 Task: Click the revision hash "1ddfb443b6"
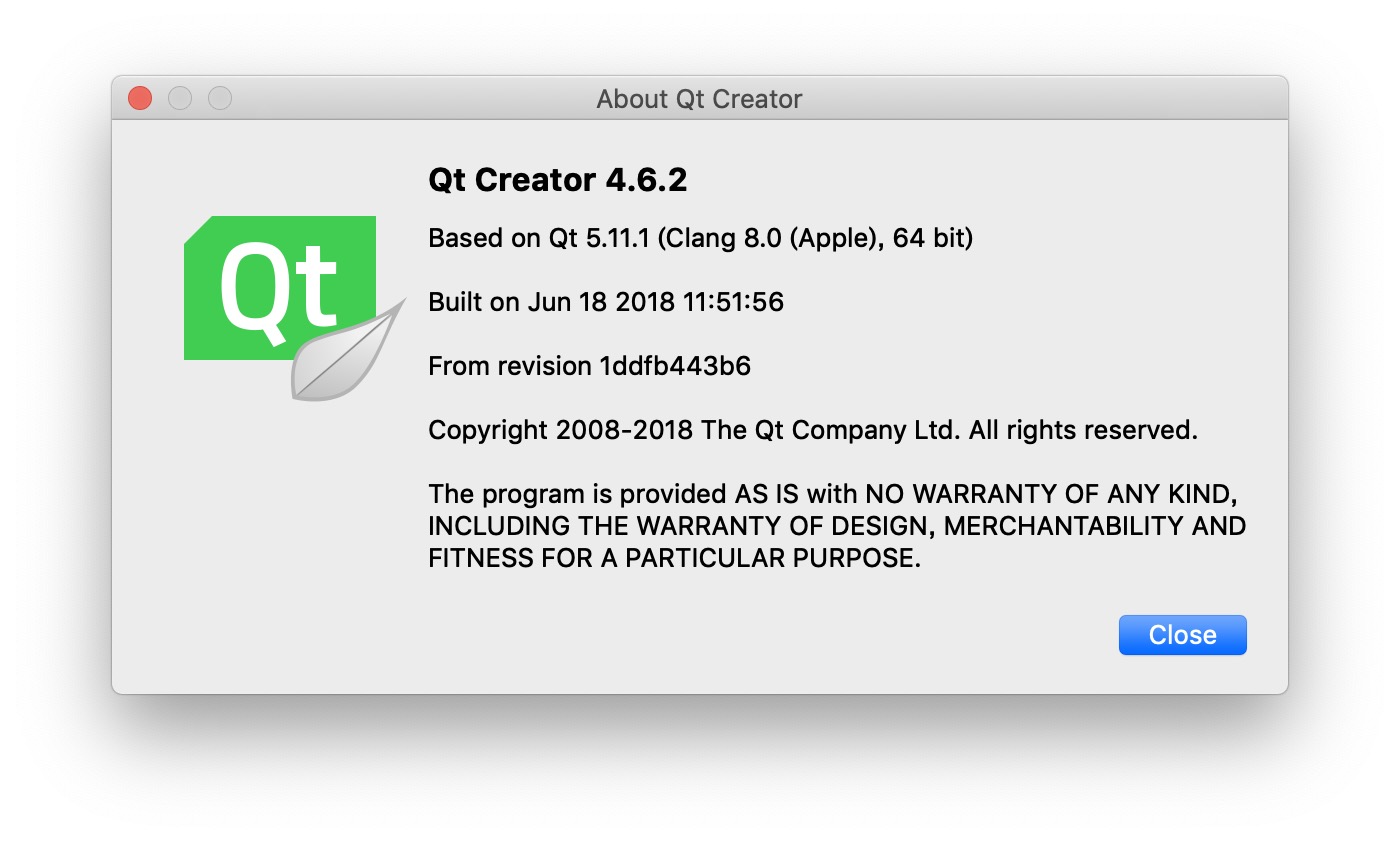[x=675, y=366]
